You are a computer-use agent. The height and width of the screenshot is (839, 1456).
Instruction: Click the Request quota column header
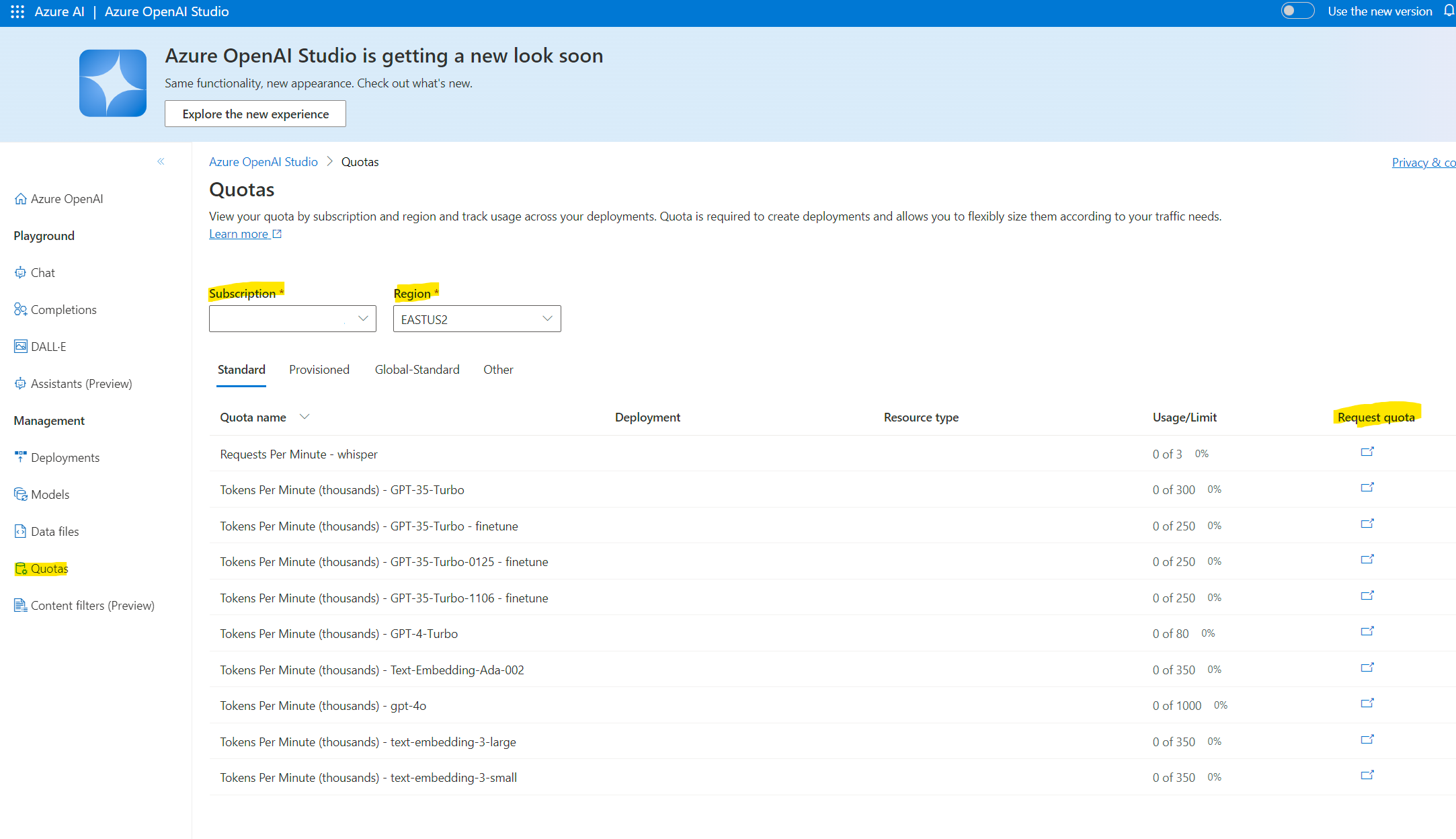click(1376, 417)
